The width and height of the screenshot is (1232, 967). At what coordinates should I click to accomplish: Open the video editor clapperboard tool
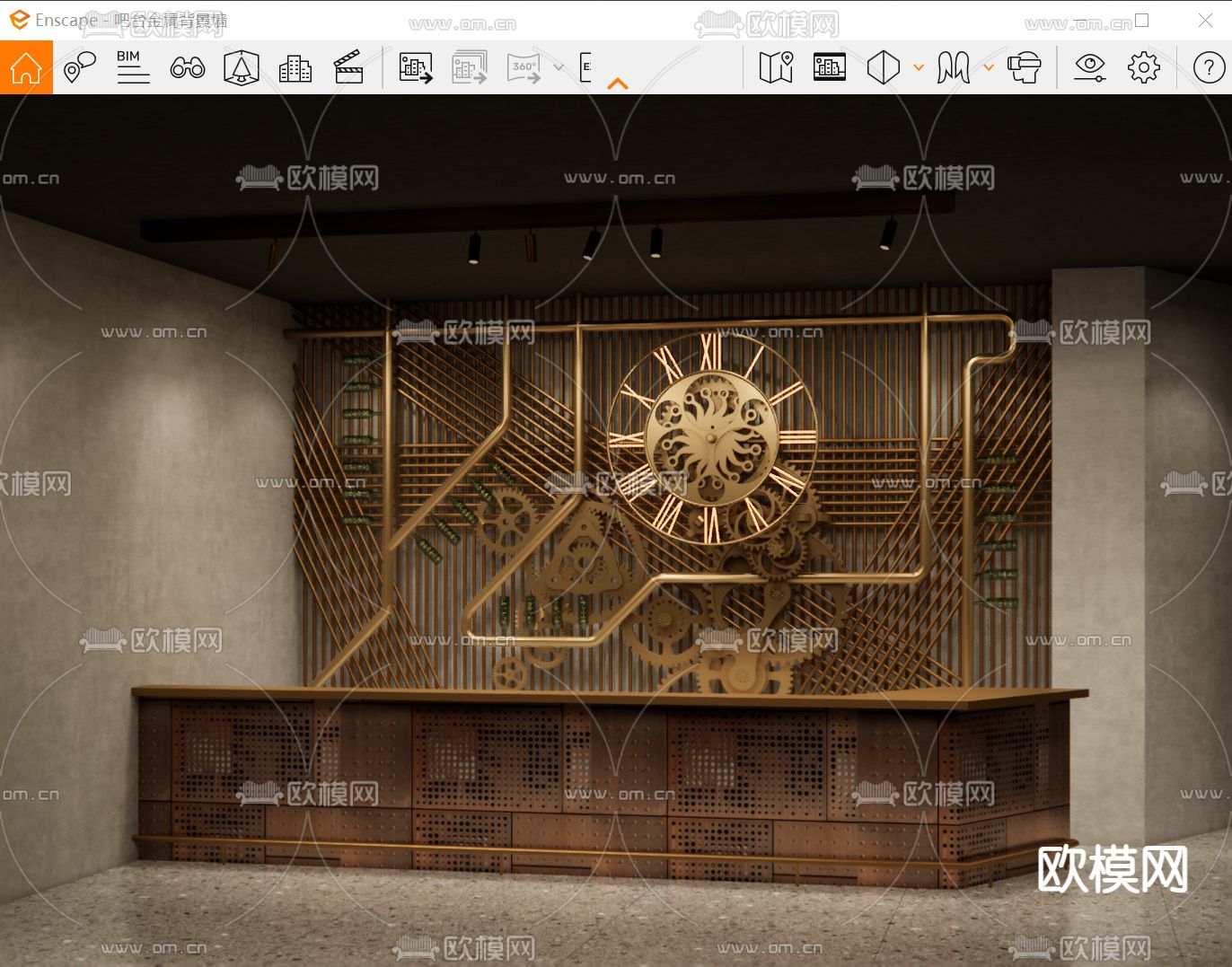click(x=348, y=67)
